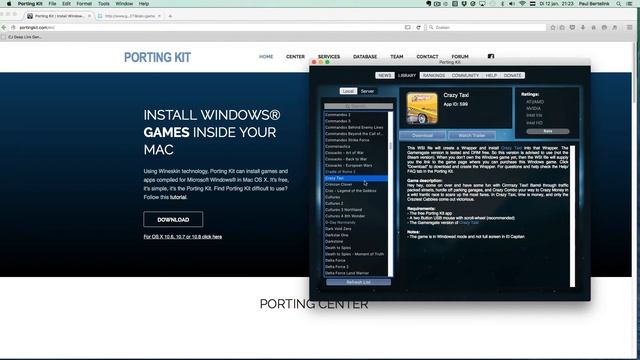Go back in Firefox
The image size is (640, 360).
click(4, 27)
